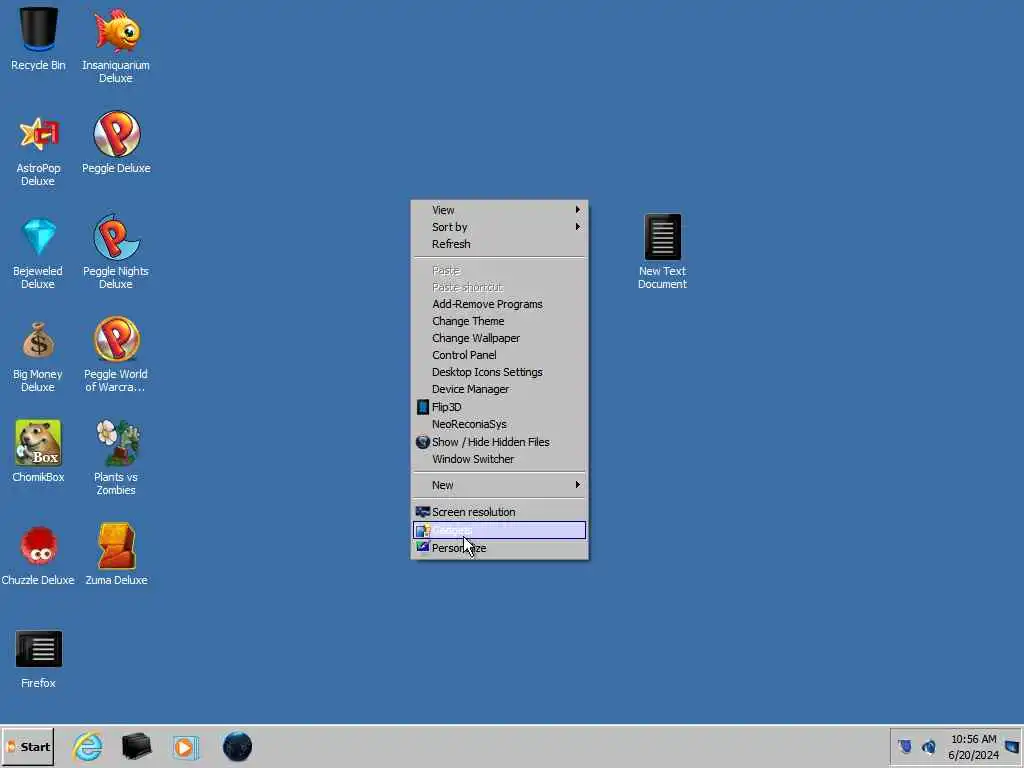Select the Big Money Deluxe icon
Viewport: 1024px width, 768px height.
38,357
